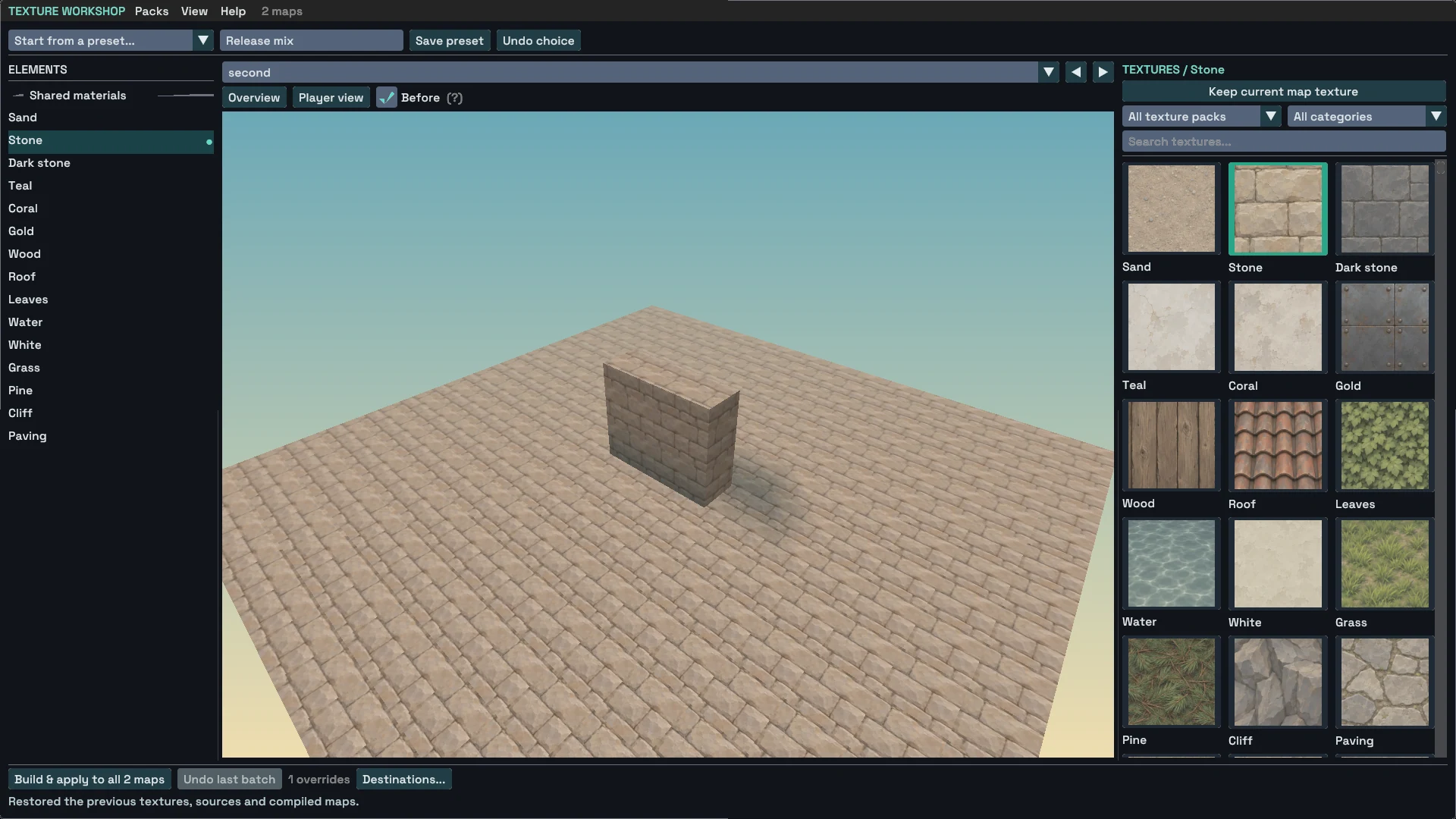The image size is (1456, 819).
Task: Select Water in Elements list
Action: [x=111, y=322]
